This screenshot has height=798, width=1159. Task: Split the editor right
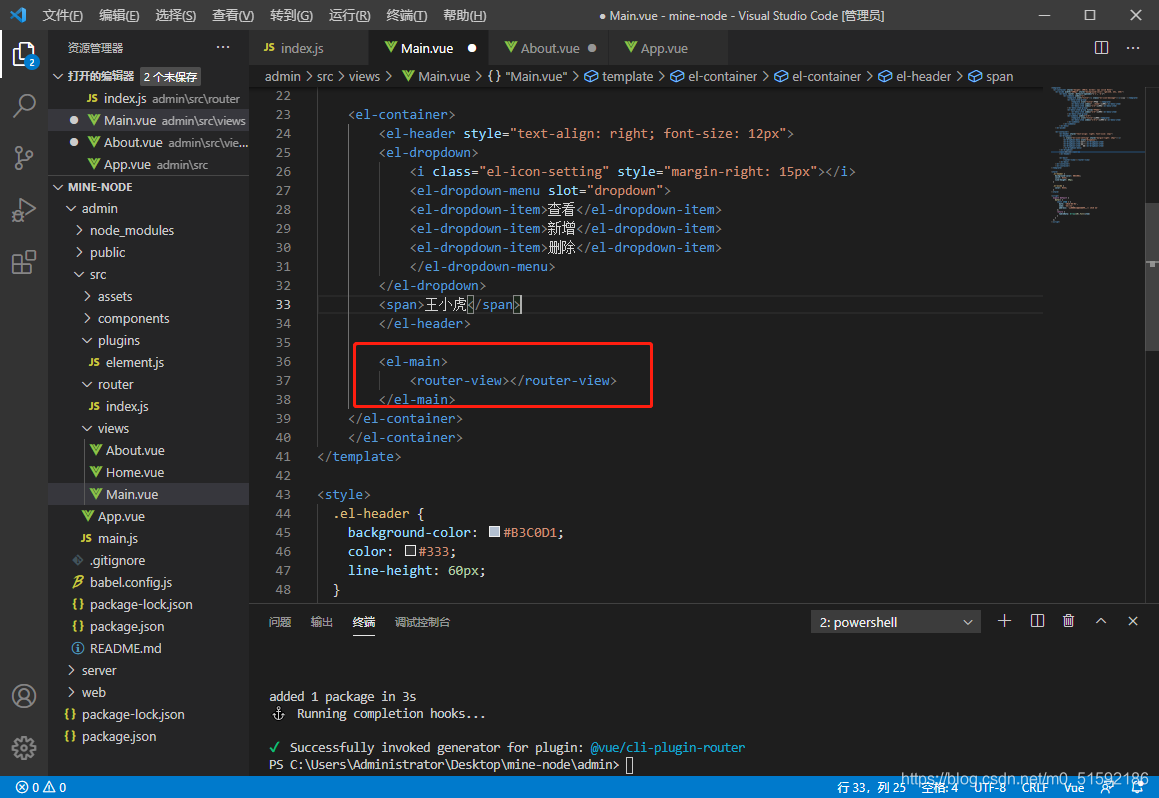click(1101, 48)
